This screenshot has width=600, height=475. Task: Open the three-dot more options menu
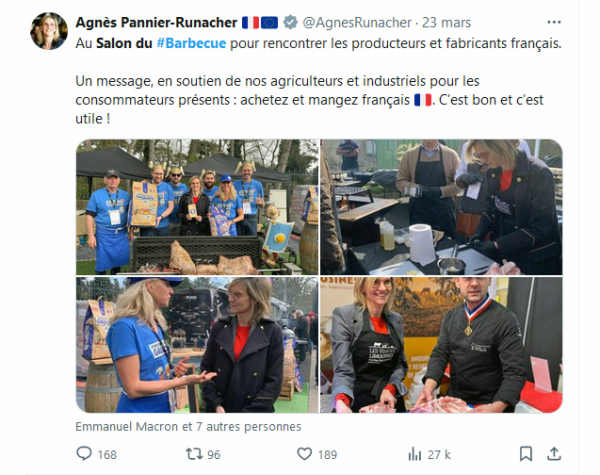pos(554,22)
